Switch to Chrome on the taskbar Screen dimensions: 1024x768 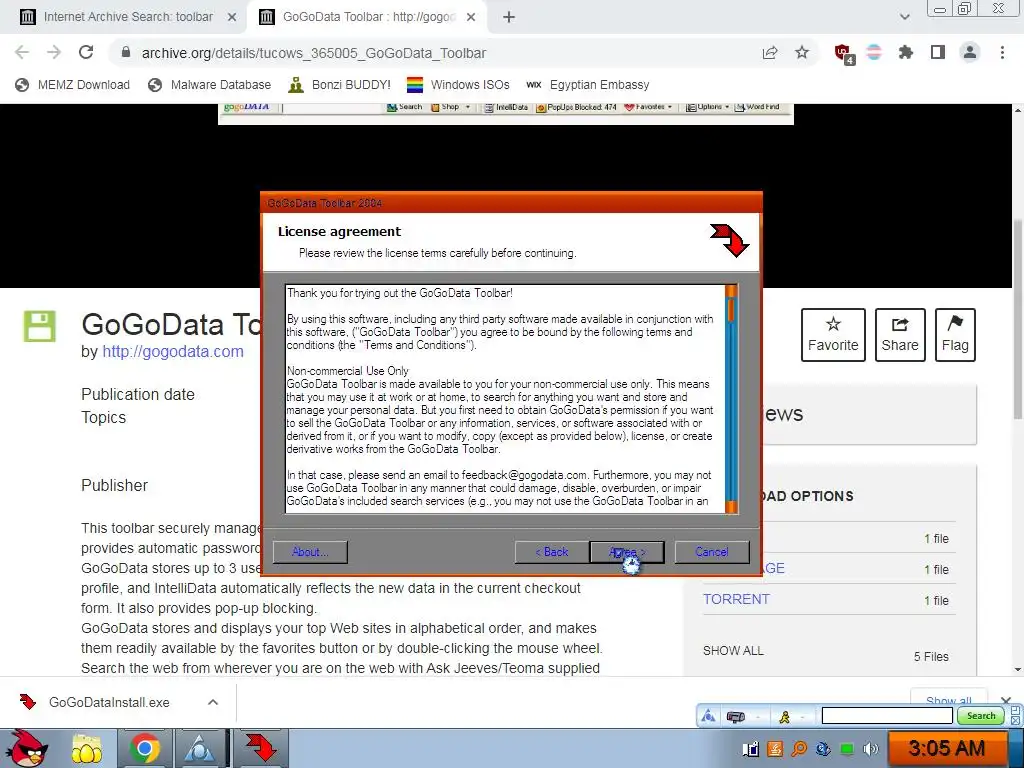(x=144, y=749)
